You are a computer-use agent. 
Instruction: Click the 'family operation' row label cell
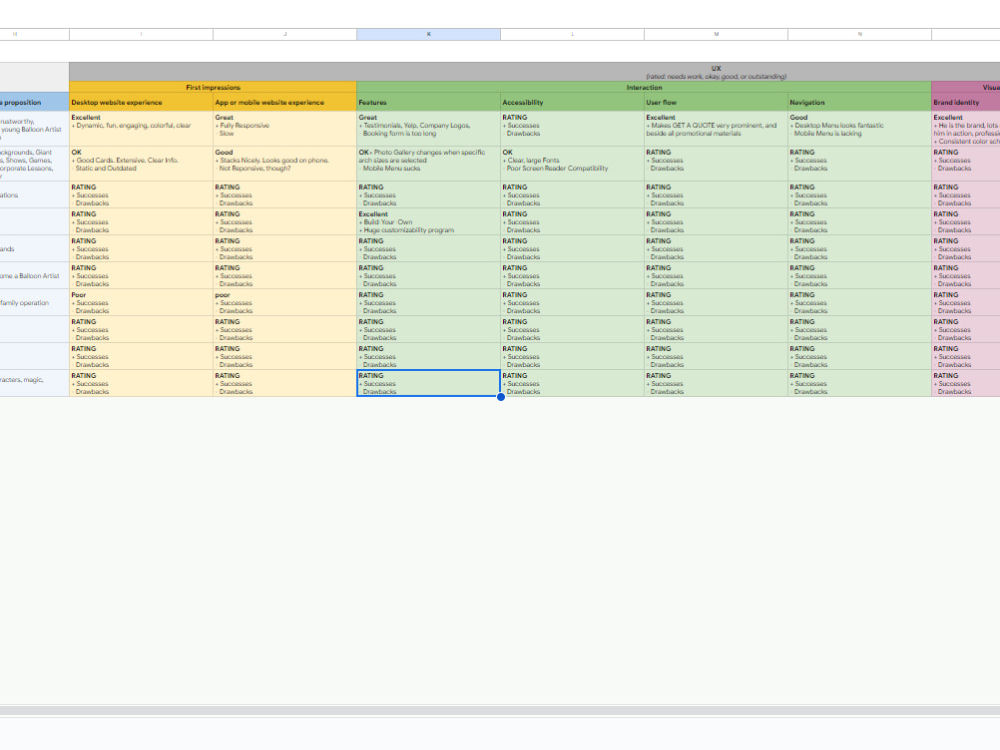click(x=34, y=302)
